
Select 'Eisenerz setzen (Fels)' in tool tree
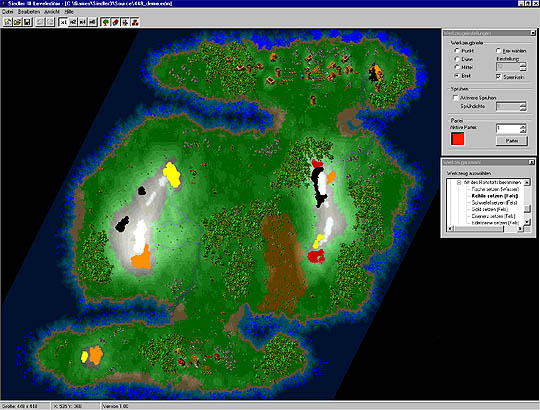pyautogui.click(x=493, y=216)
